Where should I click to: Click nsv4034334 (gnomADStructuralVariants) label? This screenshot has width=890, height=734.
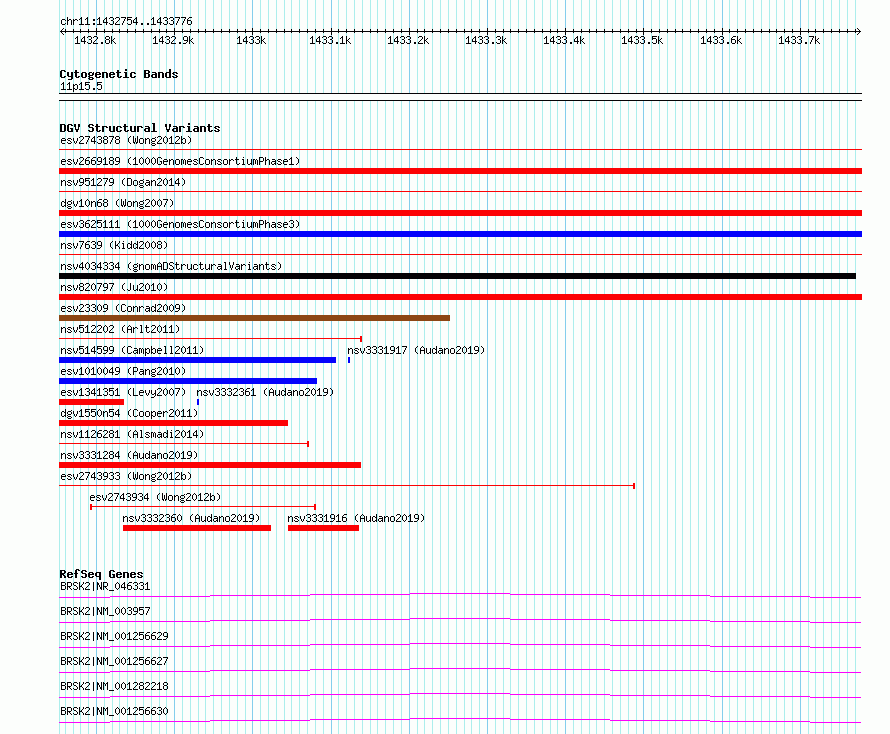click(x=171, y=266)
